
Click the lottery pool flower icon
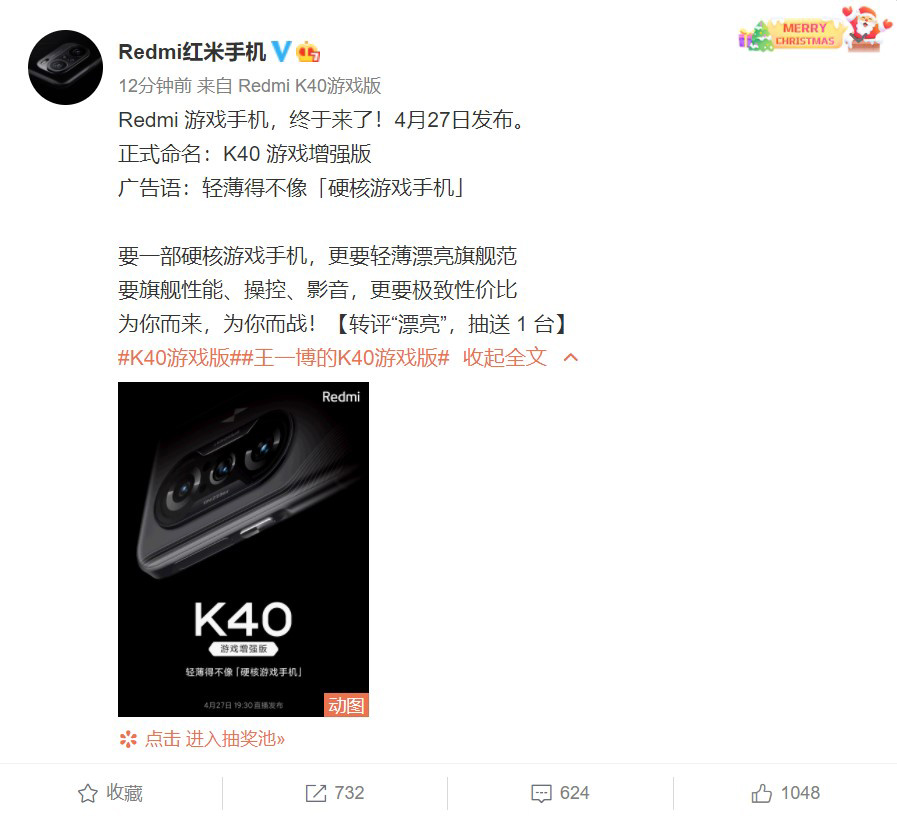(x=128, y=739)
